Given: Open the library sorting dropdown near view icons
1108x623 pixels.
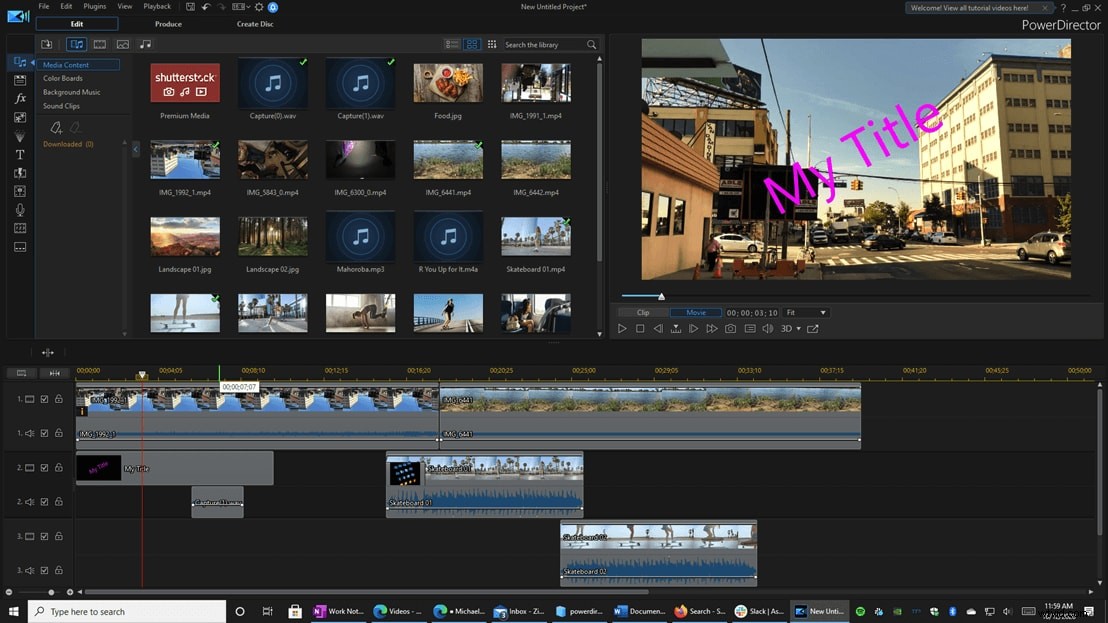Looking at the screenshot, I should coord(492,44).
